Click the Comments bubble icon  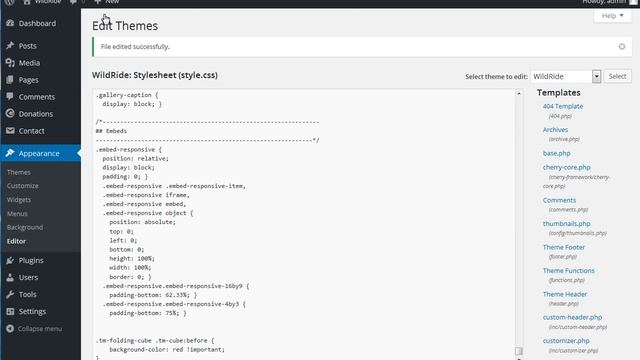(x=10, y=97)
